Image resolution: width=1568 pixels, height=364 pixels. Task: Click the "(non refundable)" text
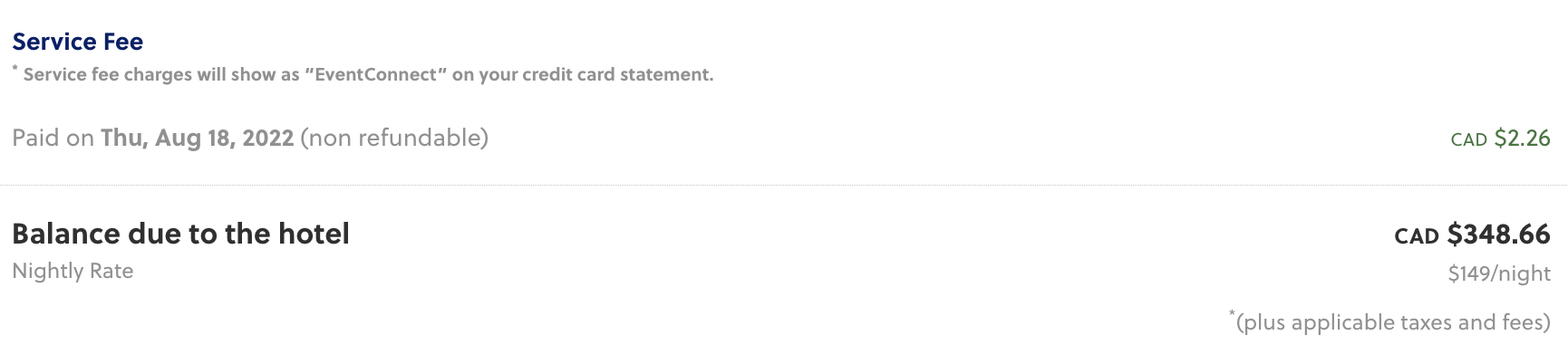coord(394,138)
